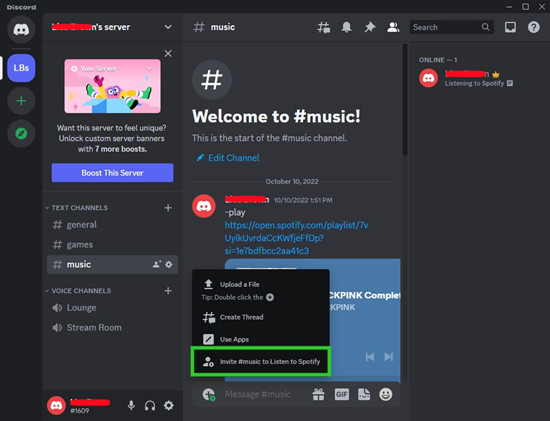Create invite icon on music channel
This screenshot has height=421, width=550.
pyautogui.click(x=157, y=264)
